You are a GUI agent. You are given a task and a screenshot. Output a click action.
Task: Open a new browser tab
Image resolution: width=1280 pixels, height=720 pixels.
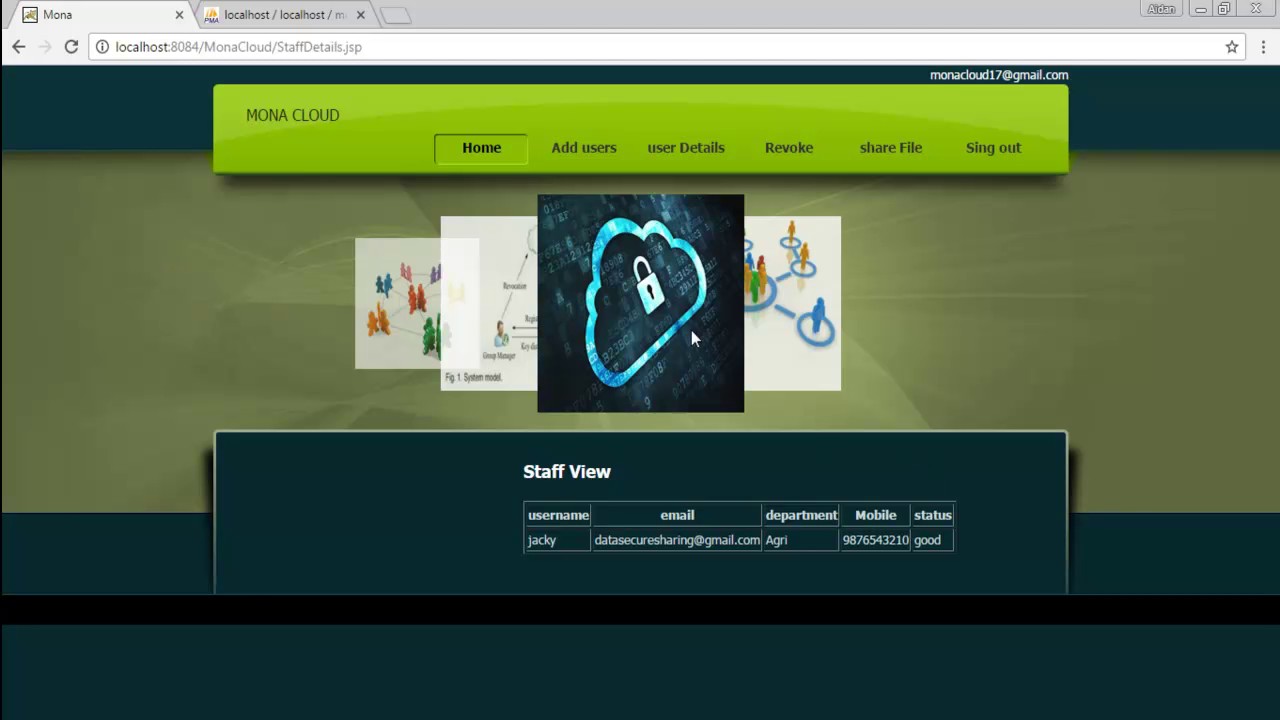(x=396, y=15)
